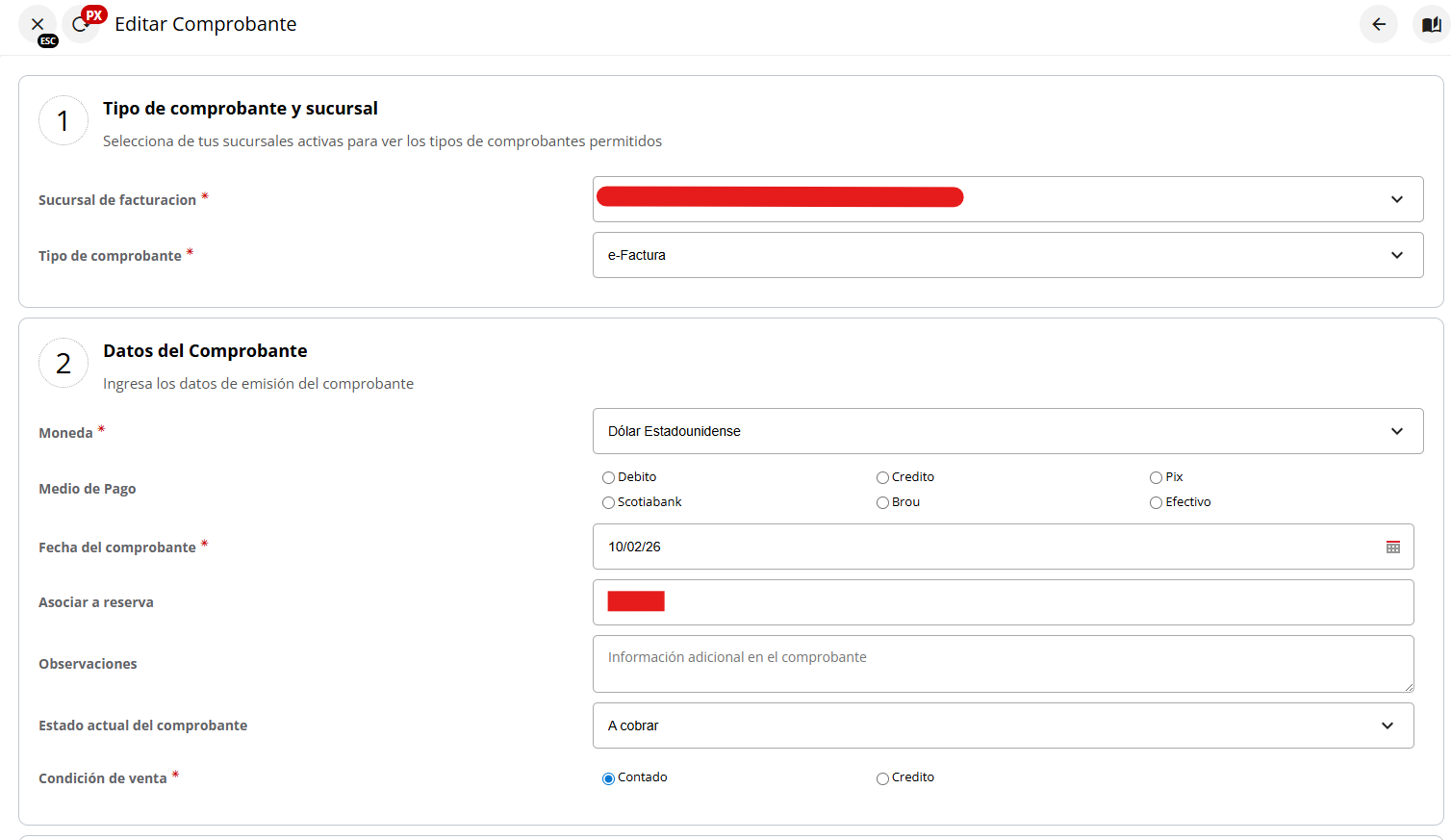Select the Brou payment option

click(882, 503)
